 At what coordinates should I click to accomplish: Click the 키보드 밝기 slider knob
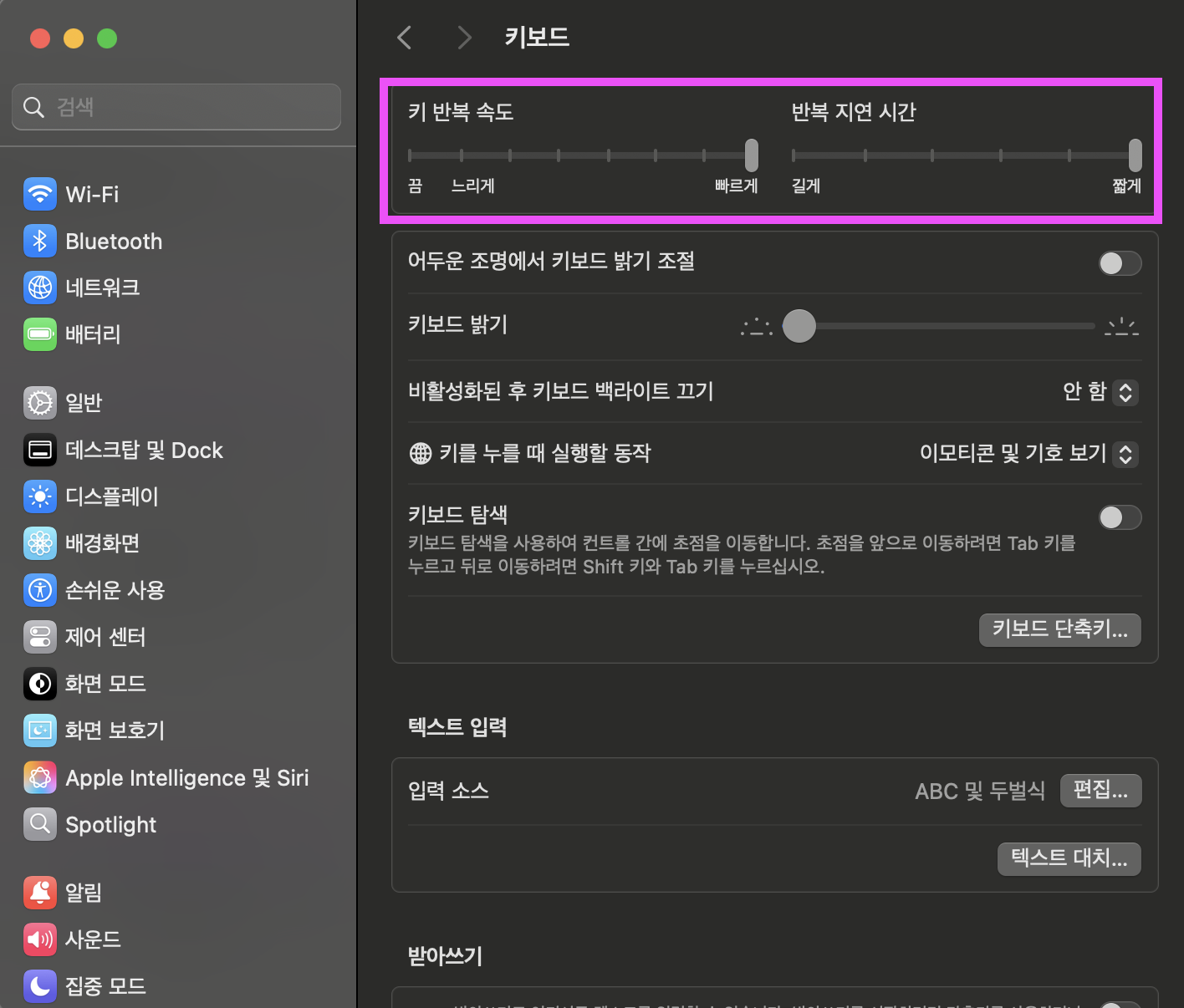click(x=799, y=326)
